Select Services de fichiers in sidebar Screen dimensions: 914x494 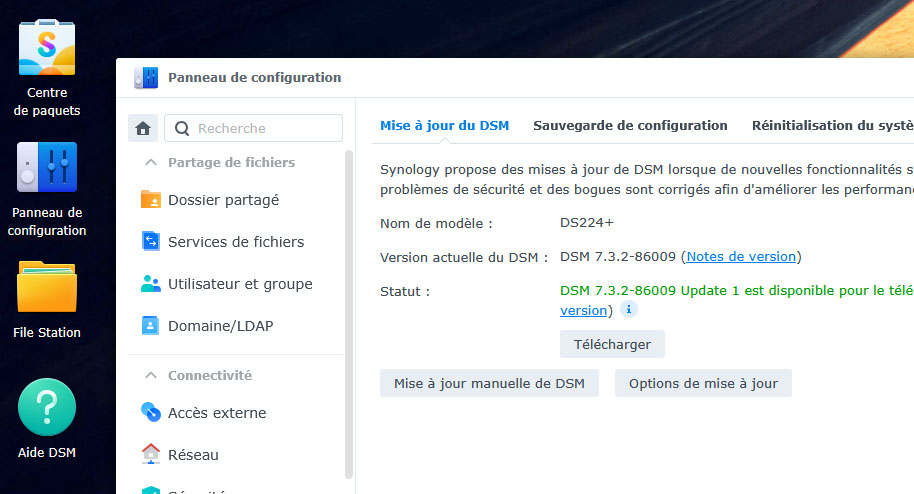click(235, 242)
